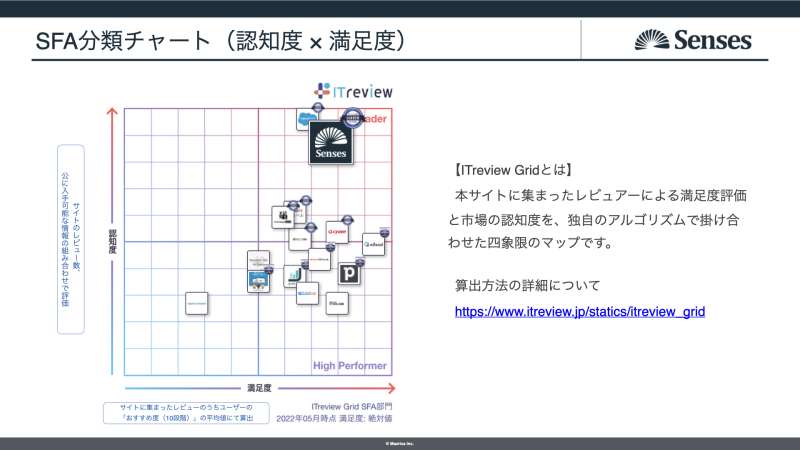
Task: Click the Senses logo in header
Action: 693,40
